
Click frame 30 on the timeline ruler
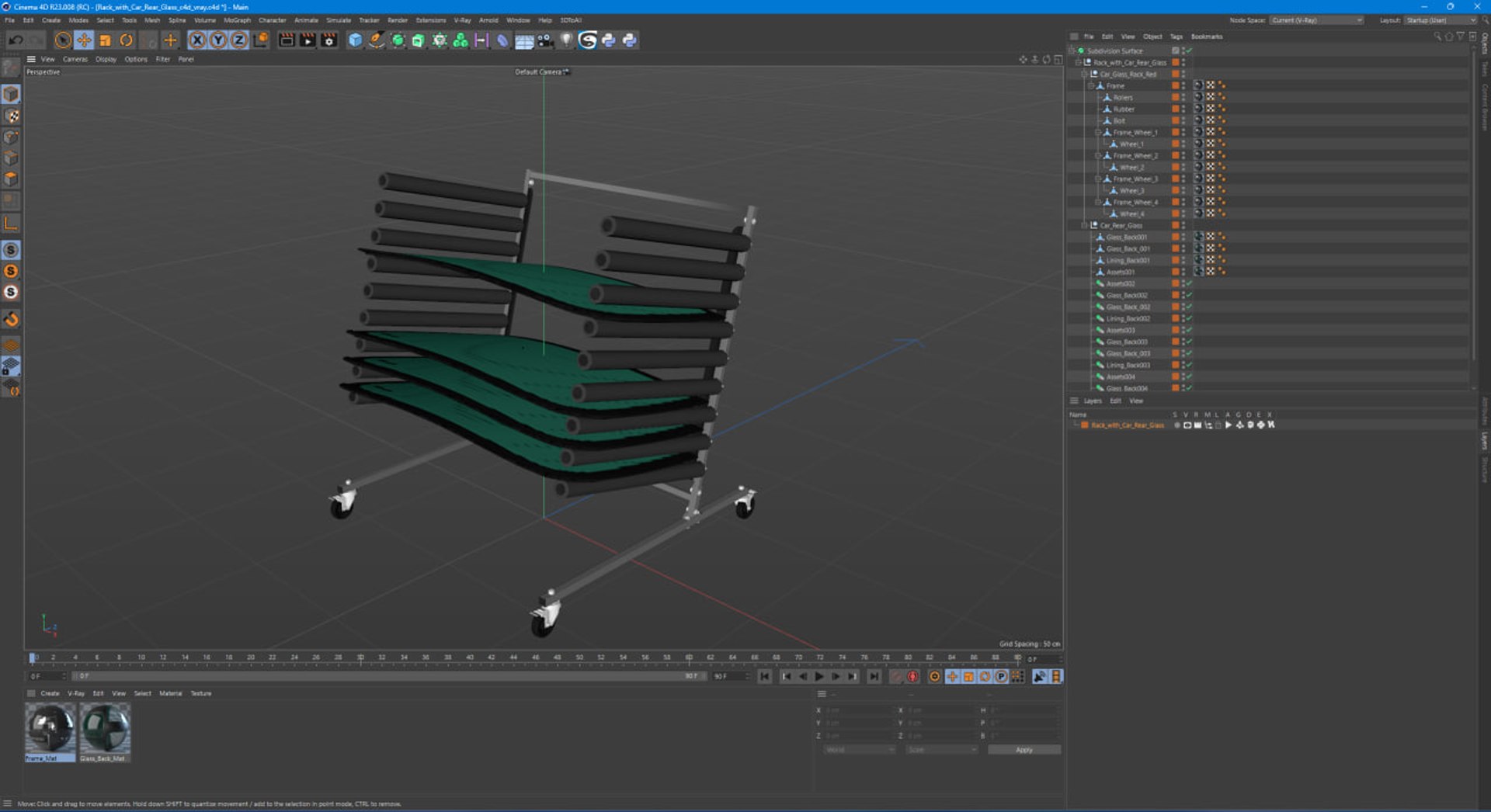point(360,658)
